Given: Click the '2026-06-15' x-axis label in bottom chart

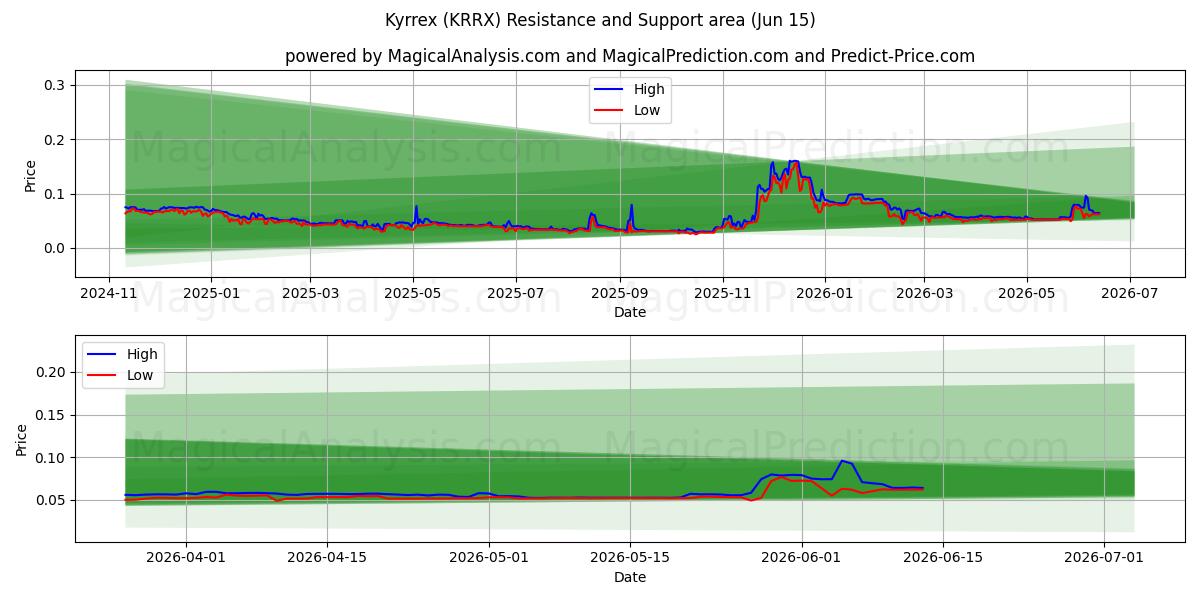Looking at the screenshot, I should click(943, 559).
